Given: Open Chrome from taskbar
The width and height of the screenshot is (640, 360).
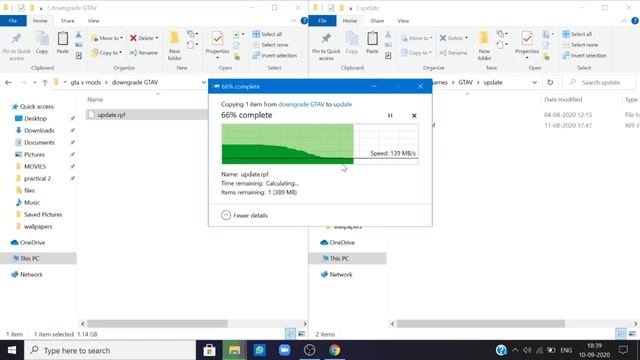Looking at the screenshot, I should coord(334,350).
